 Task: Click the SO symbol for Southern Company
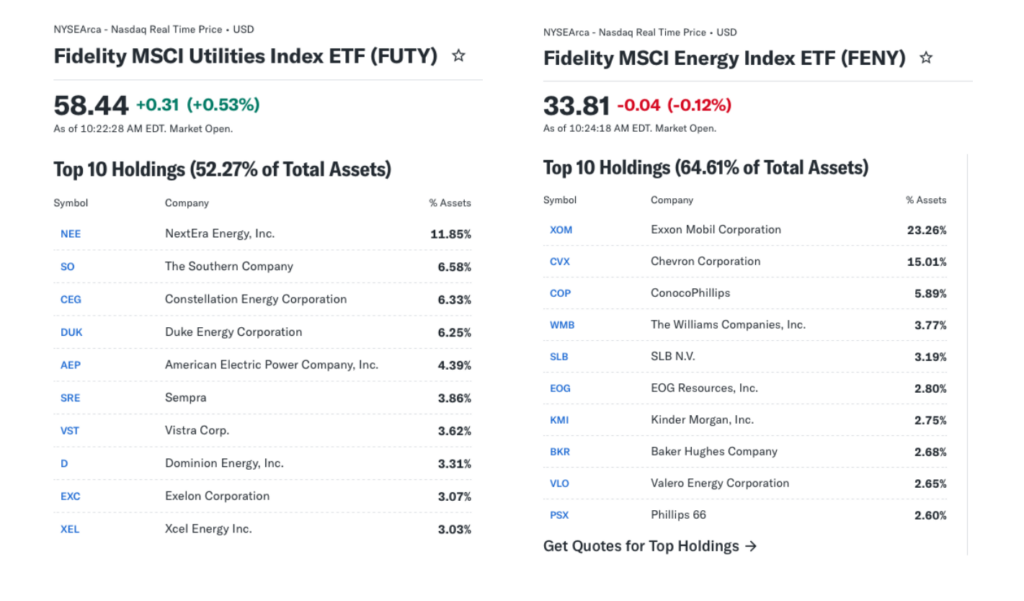pyautogui.click(x=67, y=267)
